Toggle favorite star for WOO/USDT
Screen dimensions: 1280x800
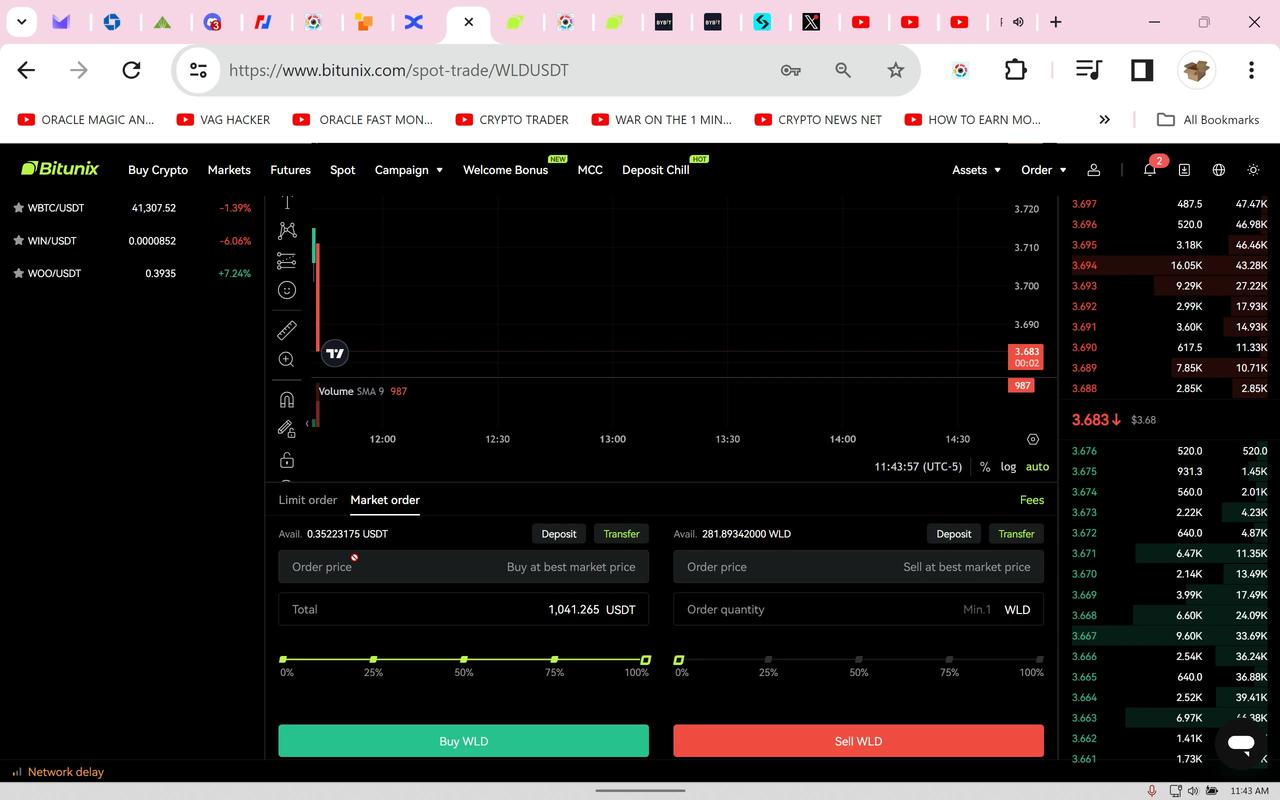[x=18, y=273]
